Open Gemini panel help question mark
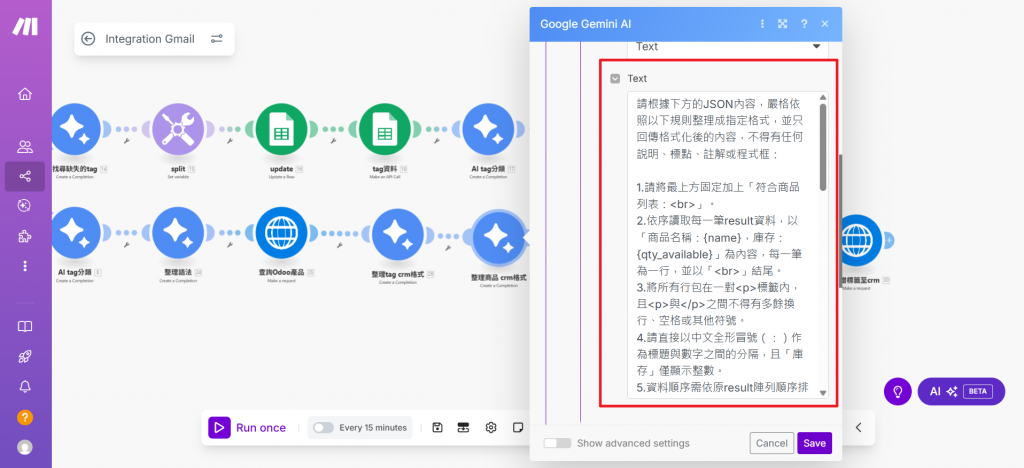Image resolution: width=1024 pixels, height=468 pixels. tap(804, 24)
